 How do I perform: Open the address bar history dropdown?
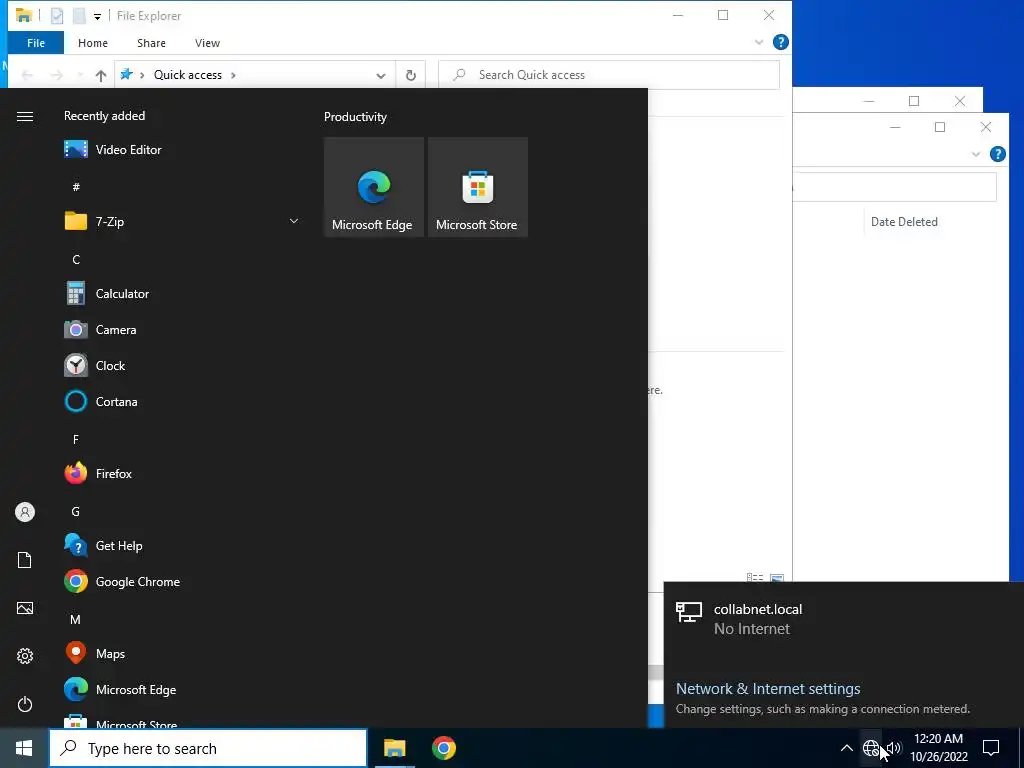tap(381, 75)
